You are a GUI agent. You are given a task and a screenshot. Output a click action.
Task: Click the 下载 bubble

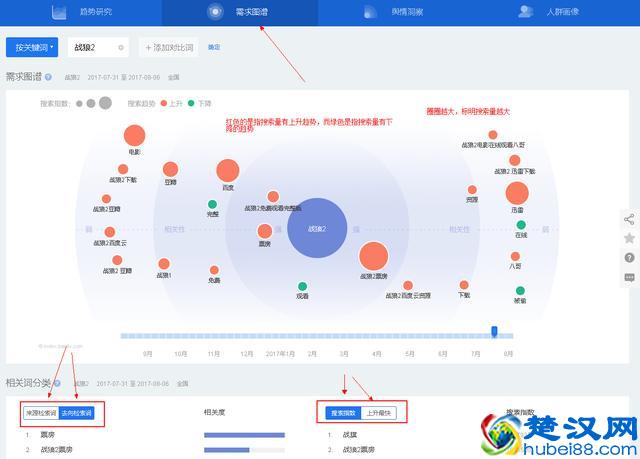464,285
